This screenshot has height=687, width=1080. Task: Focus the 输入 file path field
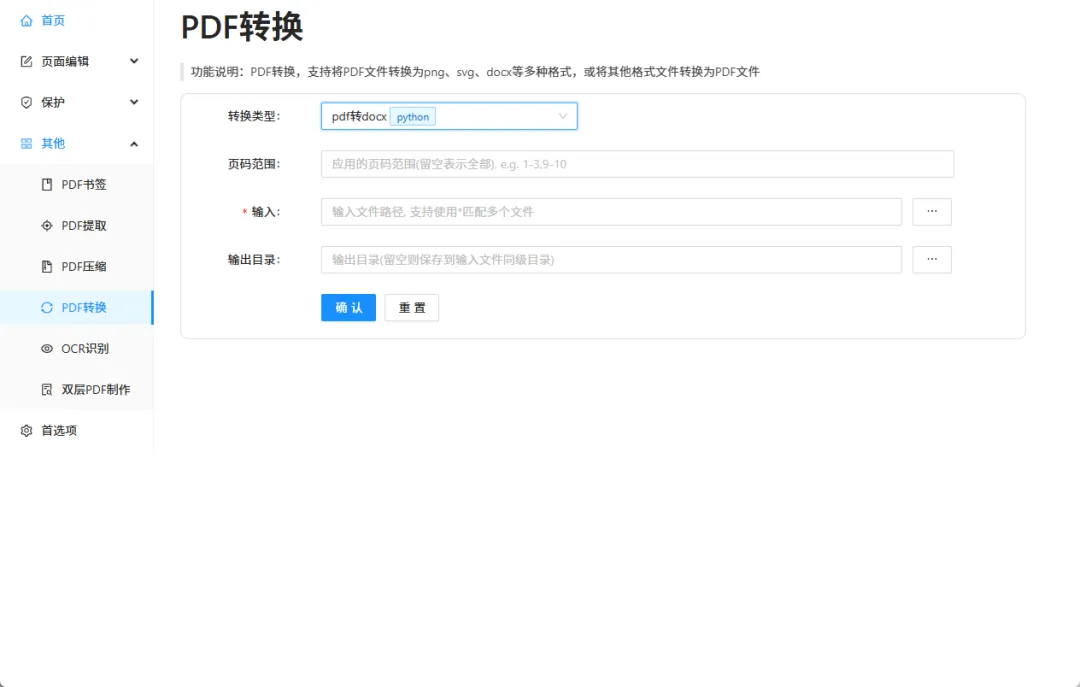[x=611, y=212]
